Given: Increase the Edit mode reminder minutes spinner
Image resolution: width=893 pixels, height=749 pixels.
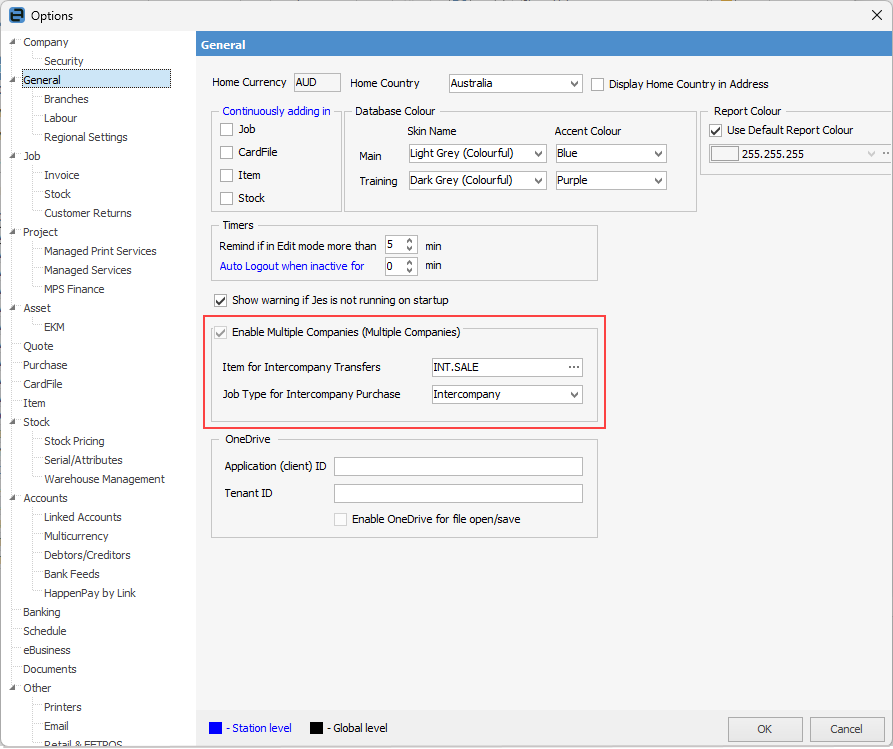Looking at the screenshot, I should click(x=409, y=241).
